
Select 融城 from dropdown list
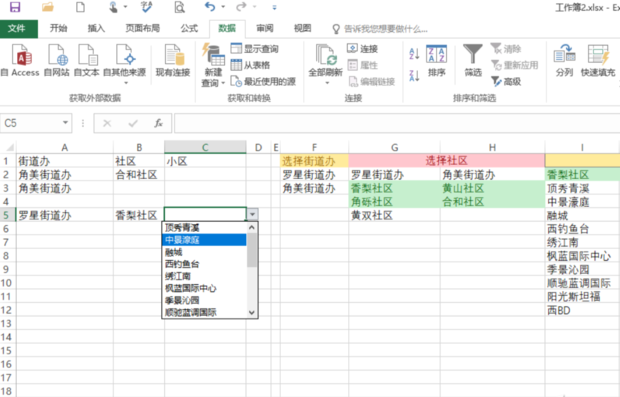pyautogui.click(x=204, y=252)
